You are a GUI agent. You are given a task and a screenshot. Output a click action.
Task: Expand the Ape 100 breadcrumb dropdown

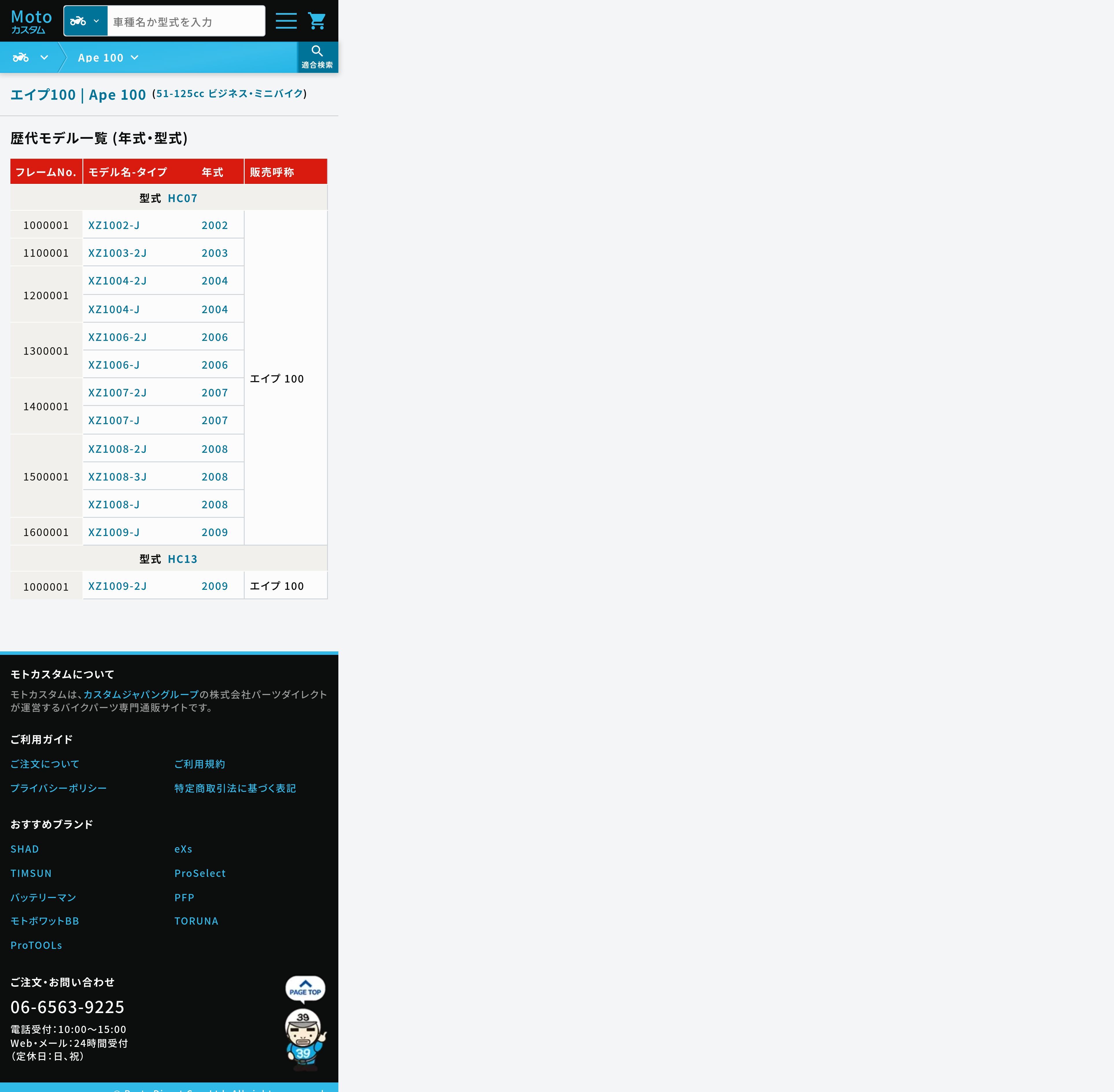[108, 58]
